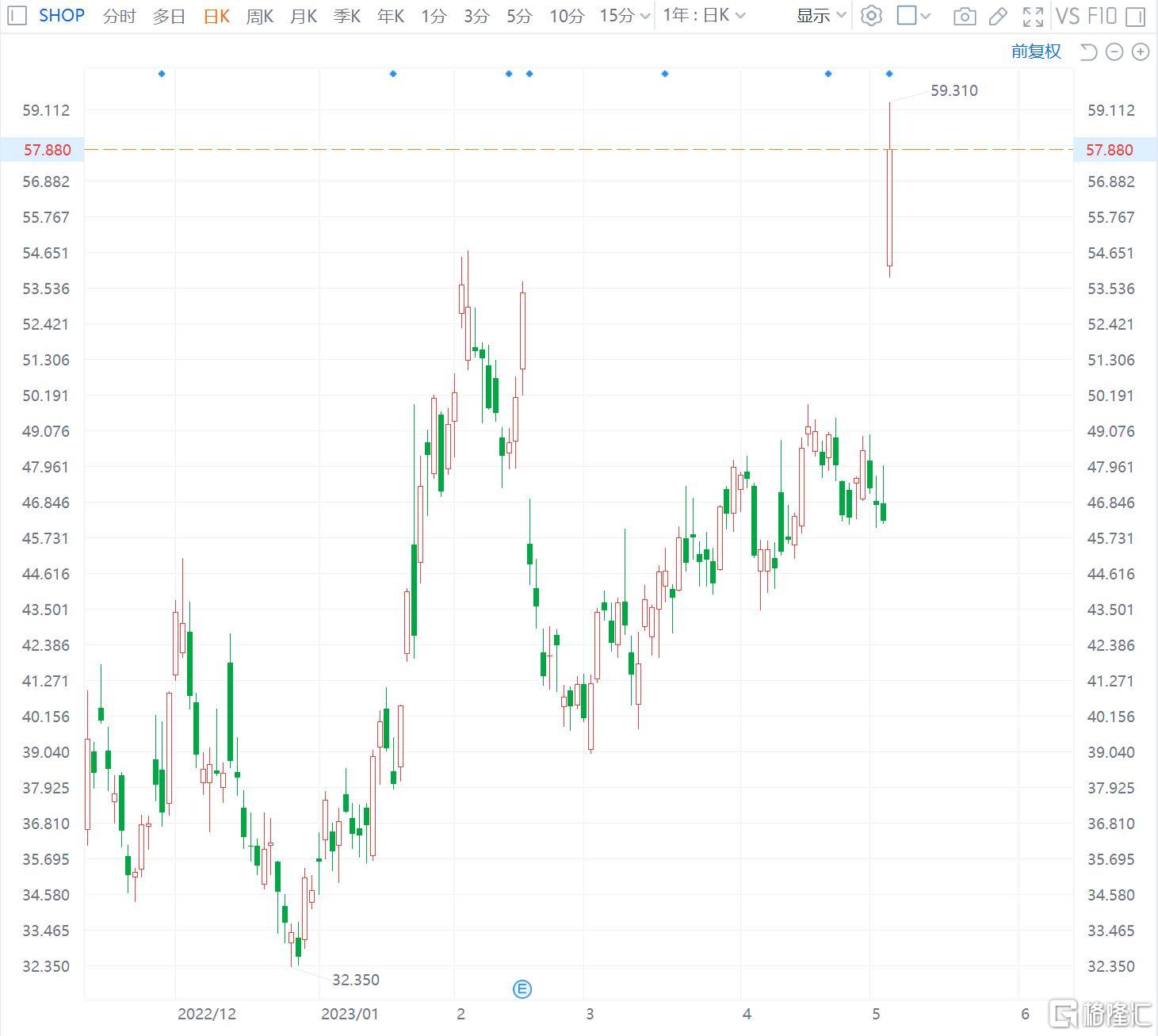Switch to the 多日 multi-day tab

click(x=169, y=16)
